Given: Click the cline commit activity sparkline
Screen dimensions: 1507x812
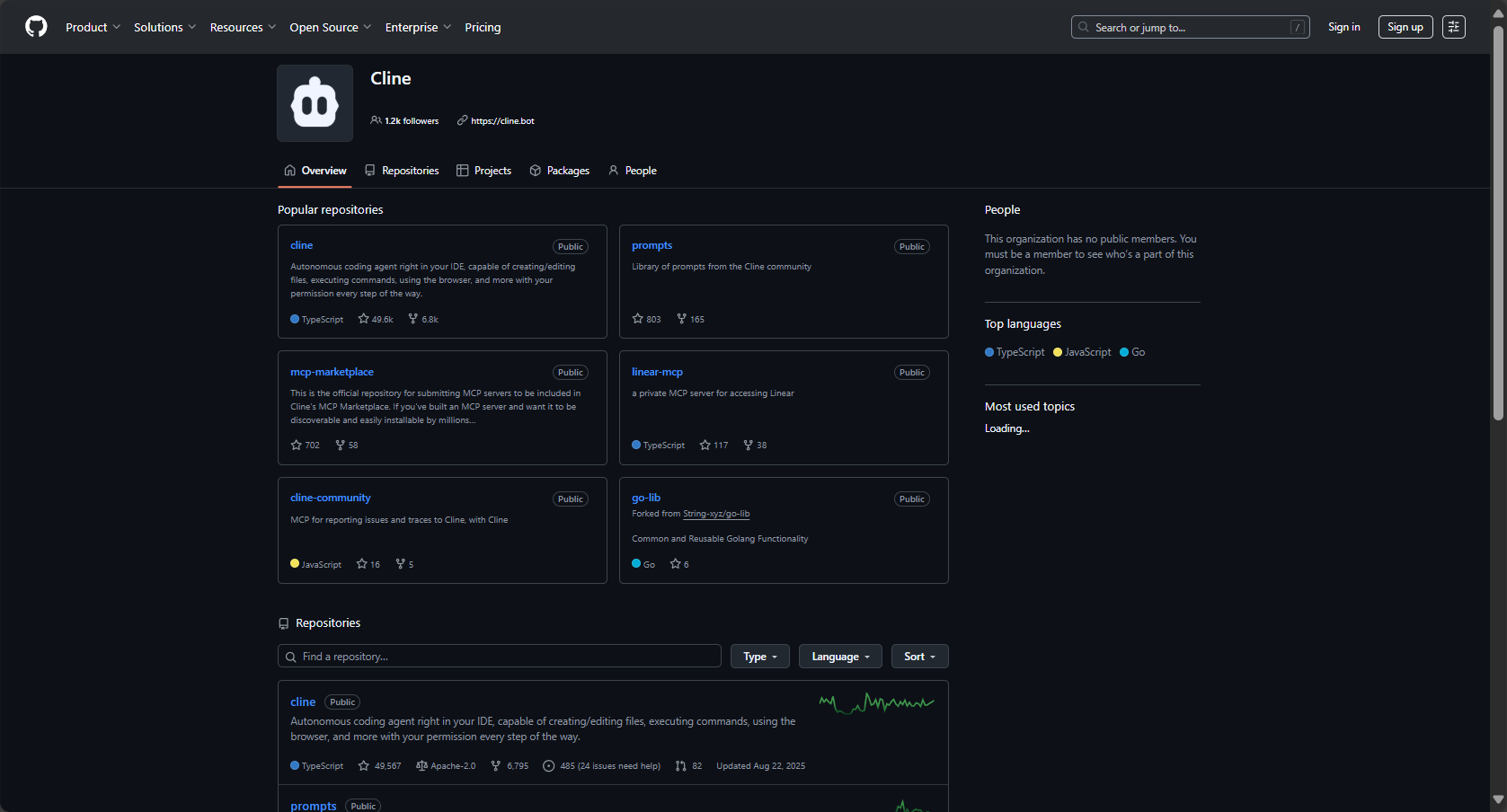Looking at the screenshot, I should 877,702.
